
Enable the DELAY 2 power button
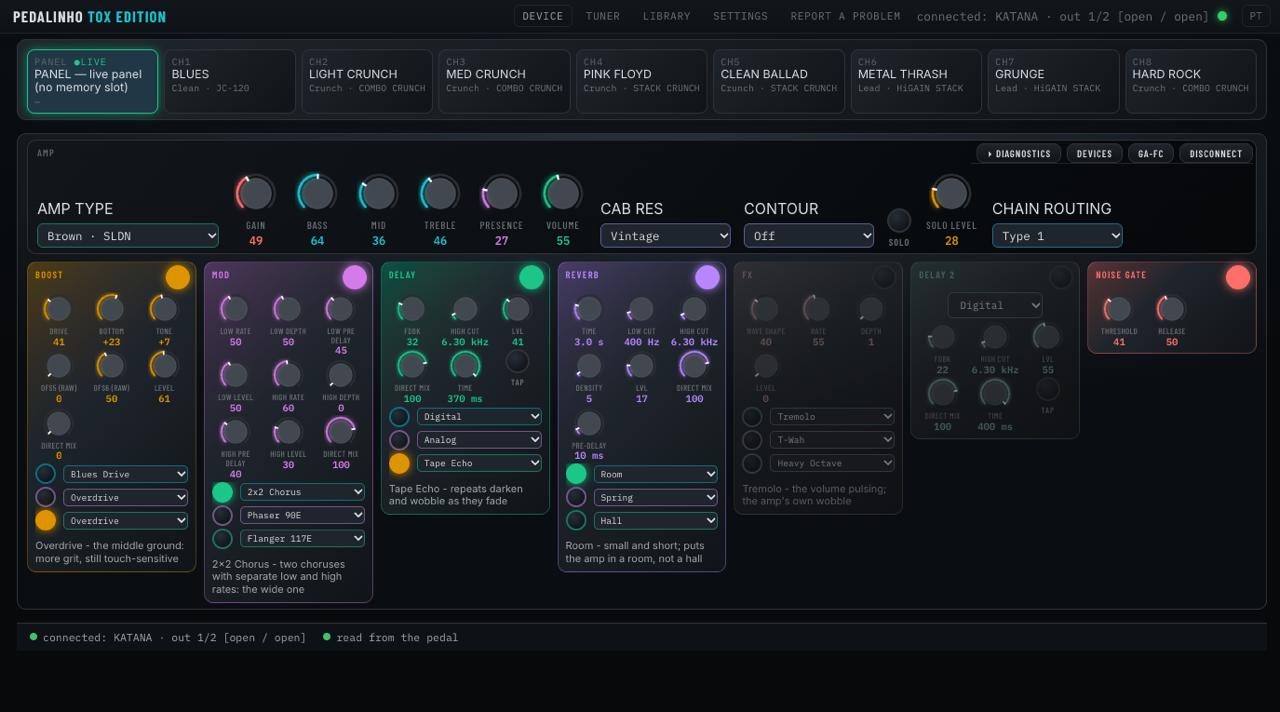click(x=1060, y=277)
